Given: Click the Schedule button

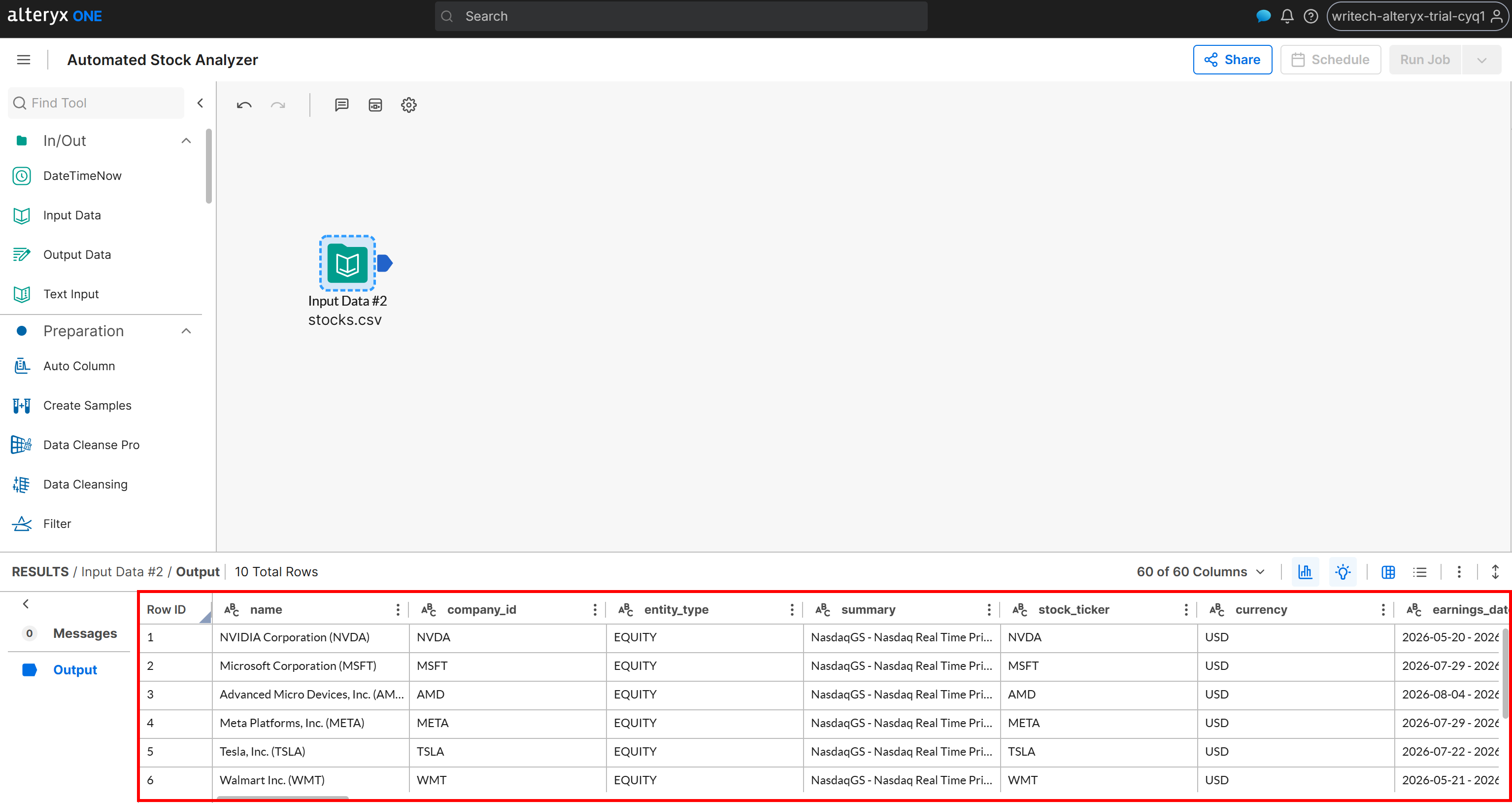Looking at the screenshot, I should pyautogui.click(x=1330, y=60).
